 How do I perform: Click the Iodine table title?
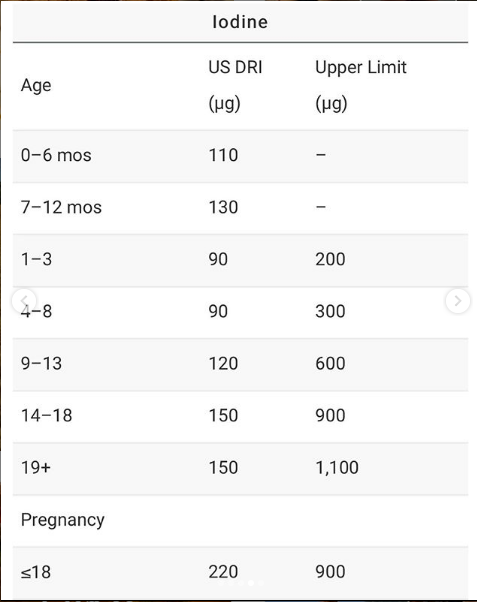(240, 22)
